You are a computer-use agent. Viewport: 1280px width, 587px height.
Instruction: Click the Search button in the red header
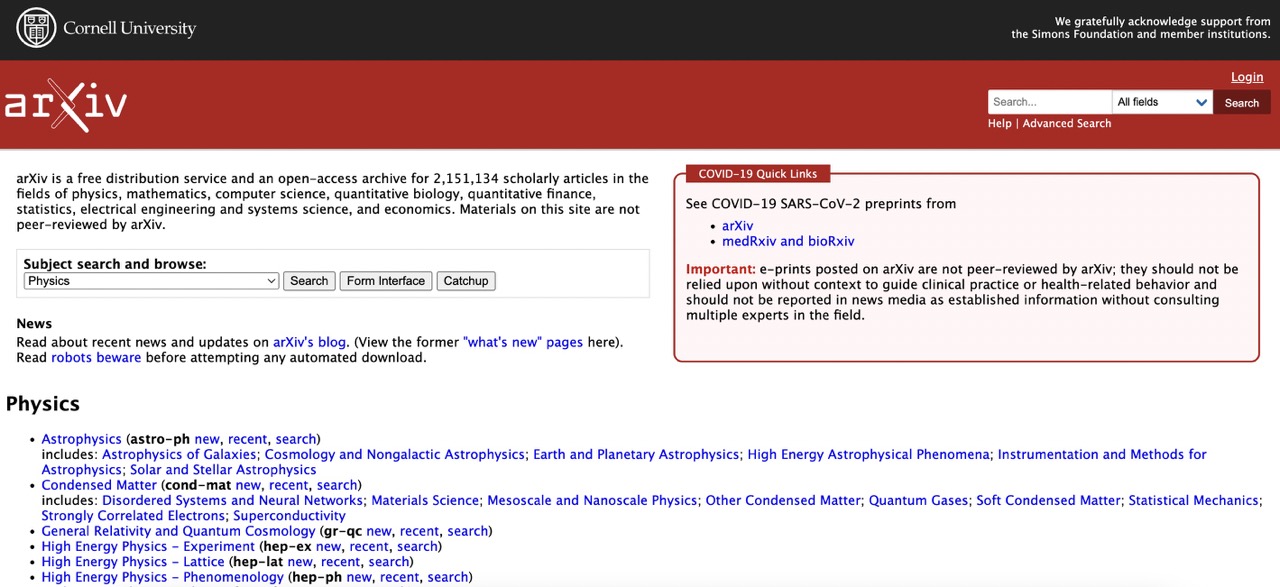click(x=1242, y=102)
